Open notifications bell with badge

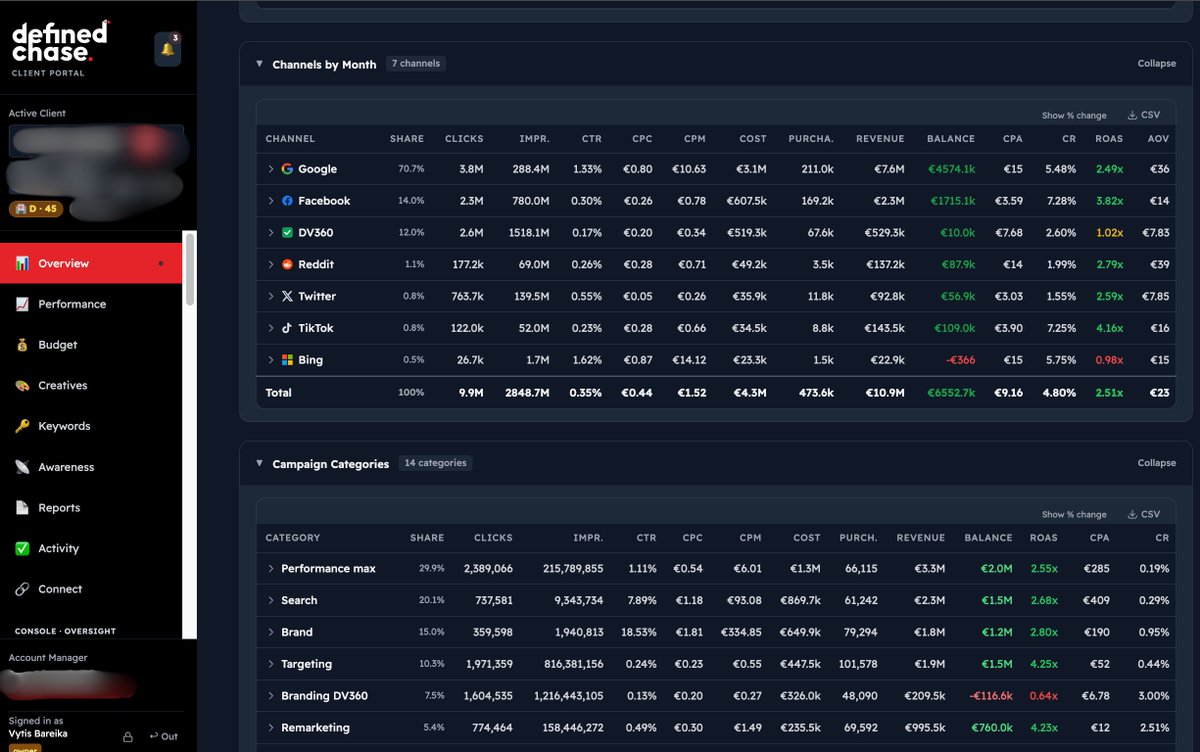coord(167,49)
